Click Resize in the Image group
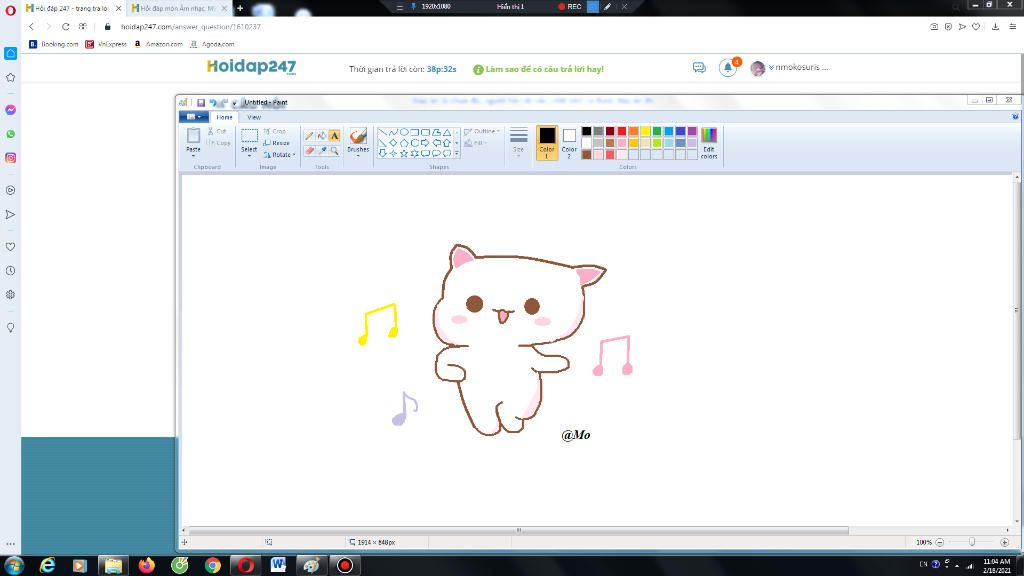The width and height of the screenshot is (1024, 576). point(276,143)
